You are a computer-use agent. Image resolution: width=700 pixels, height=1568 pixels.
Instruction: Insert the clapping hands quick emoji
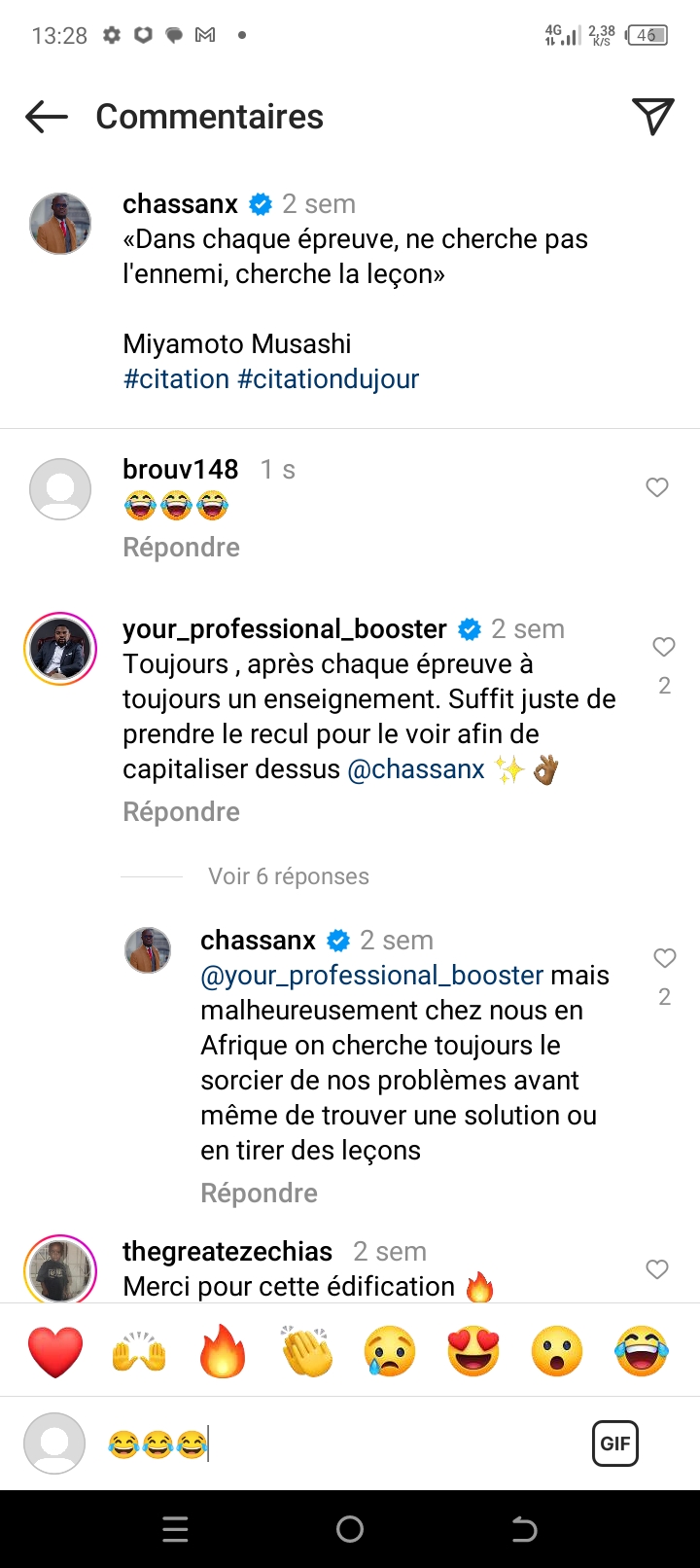[306, 1351]
